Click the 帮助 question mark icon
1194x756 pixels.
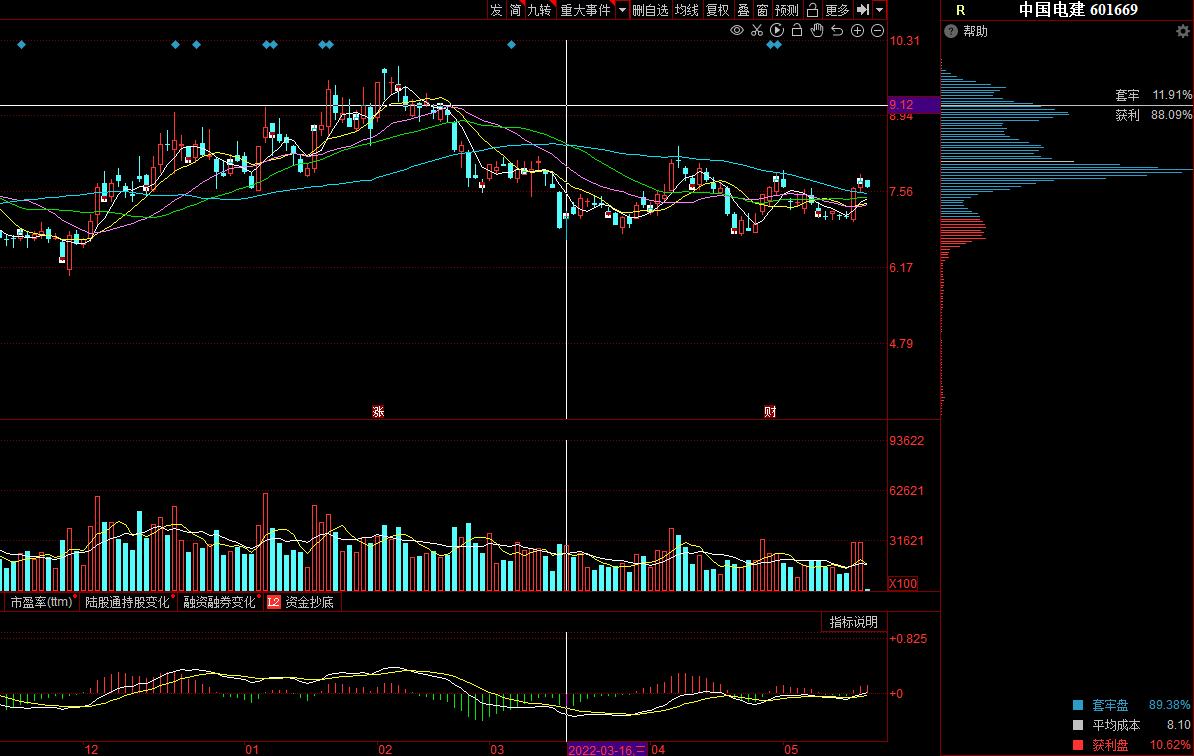[x=952, y=31]
